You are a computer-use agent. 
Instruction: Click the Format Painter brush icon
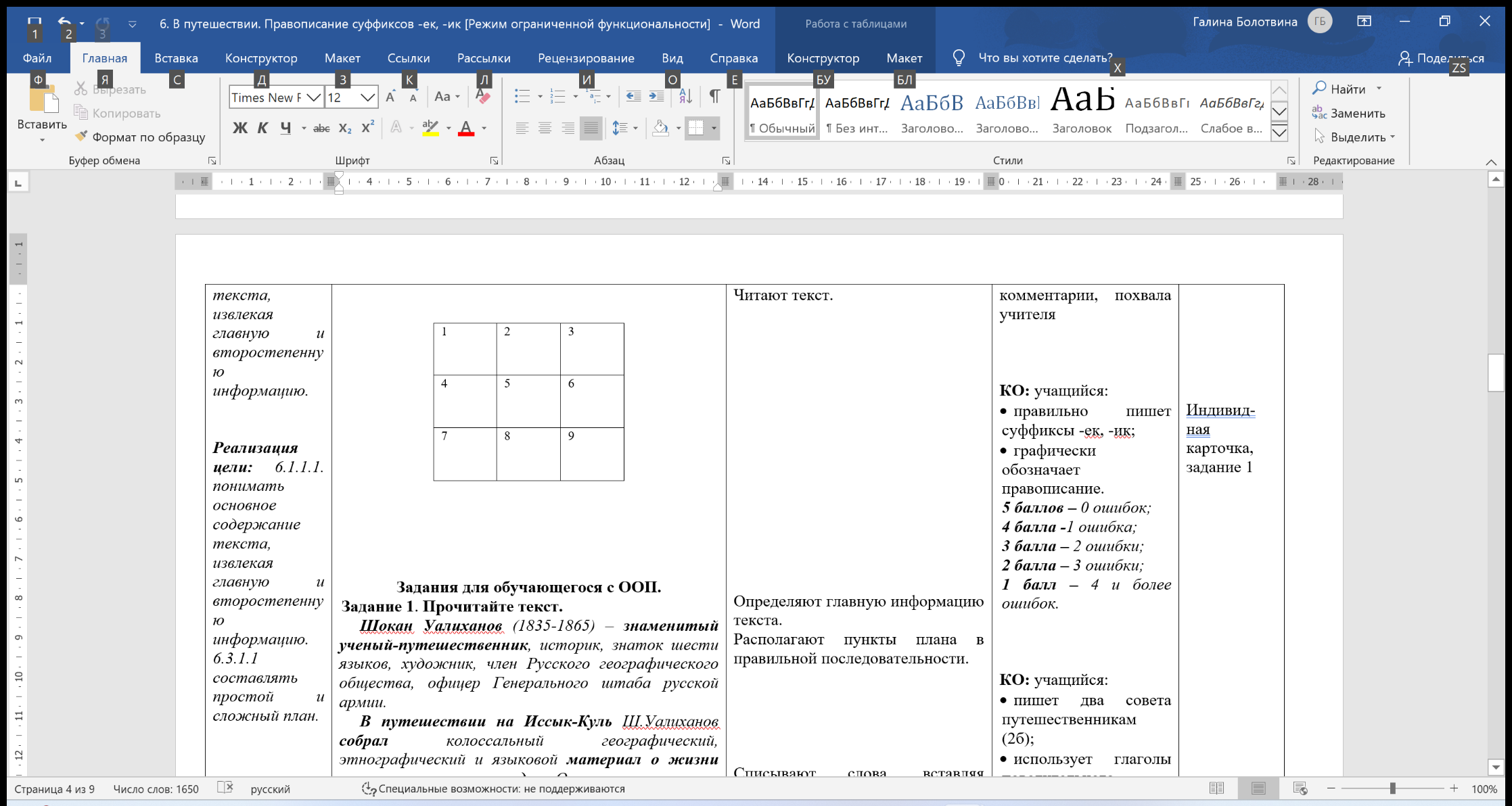tap(81, 137)
